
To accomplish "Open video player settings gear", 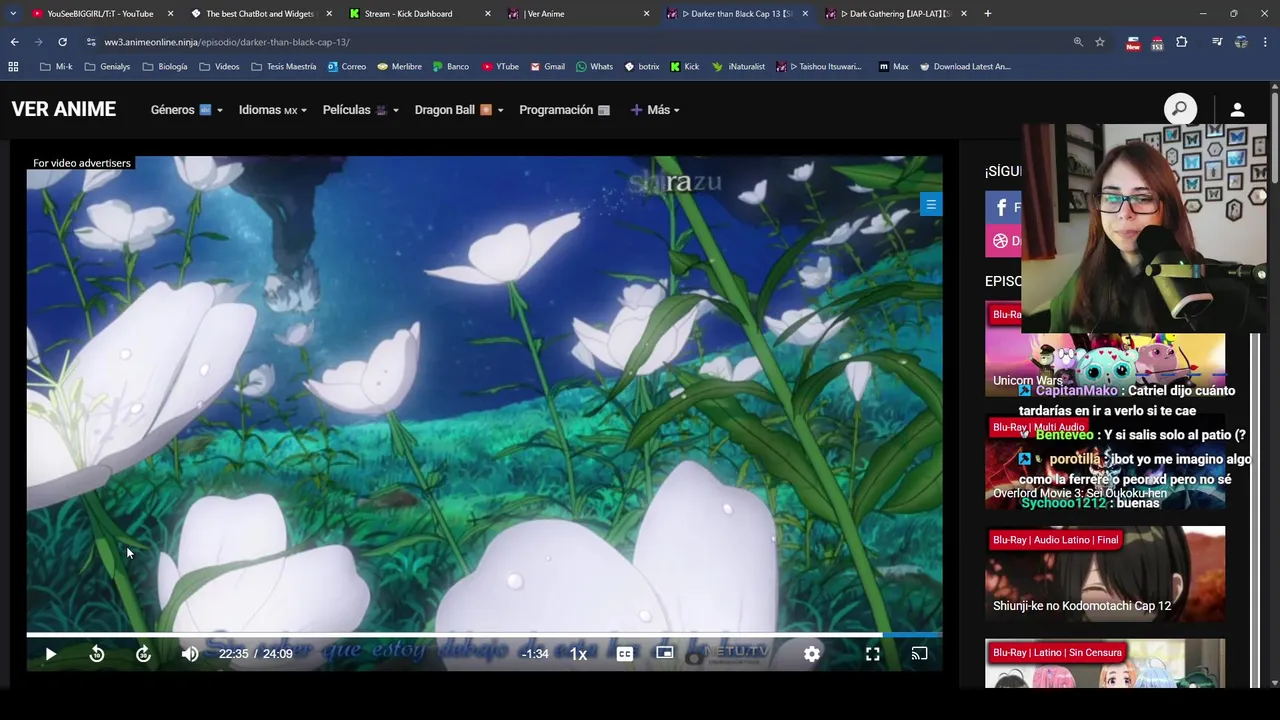I will pos(812,654).
